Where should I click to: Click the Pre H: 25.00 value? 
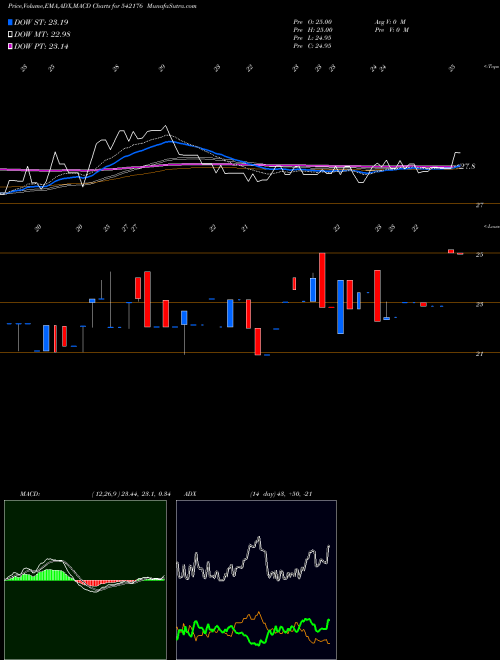click(x=313, y=30)
